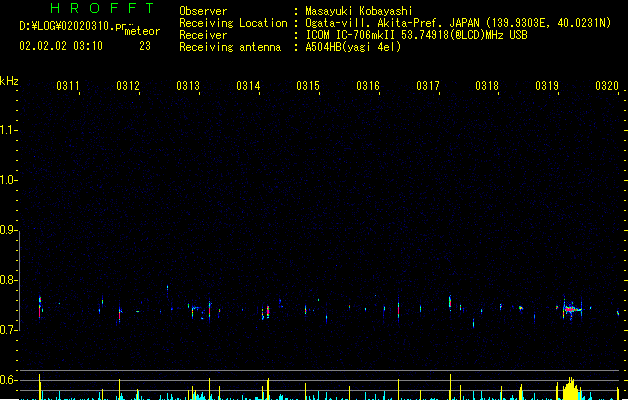Click the 1.1 kHz axis label
Viewport: 629px width, 400px height.
7,130
